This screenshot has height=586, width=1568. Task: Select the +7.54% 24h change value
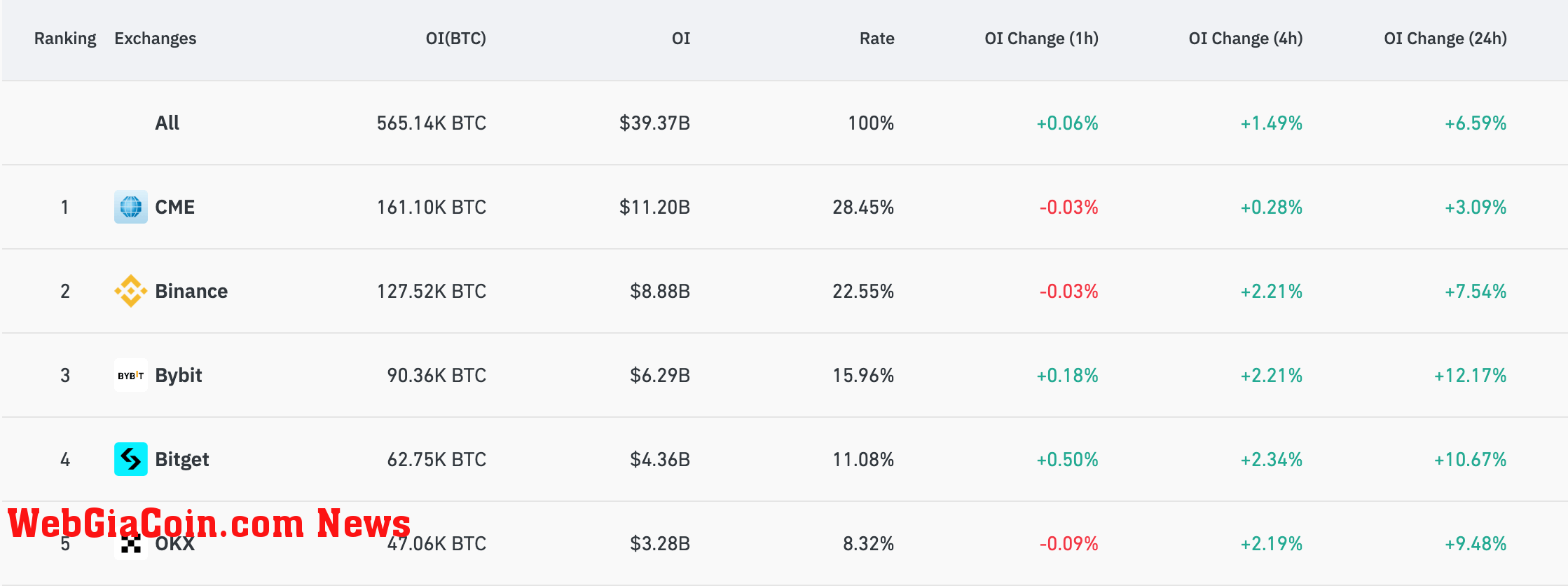tap(1476, 291)
